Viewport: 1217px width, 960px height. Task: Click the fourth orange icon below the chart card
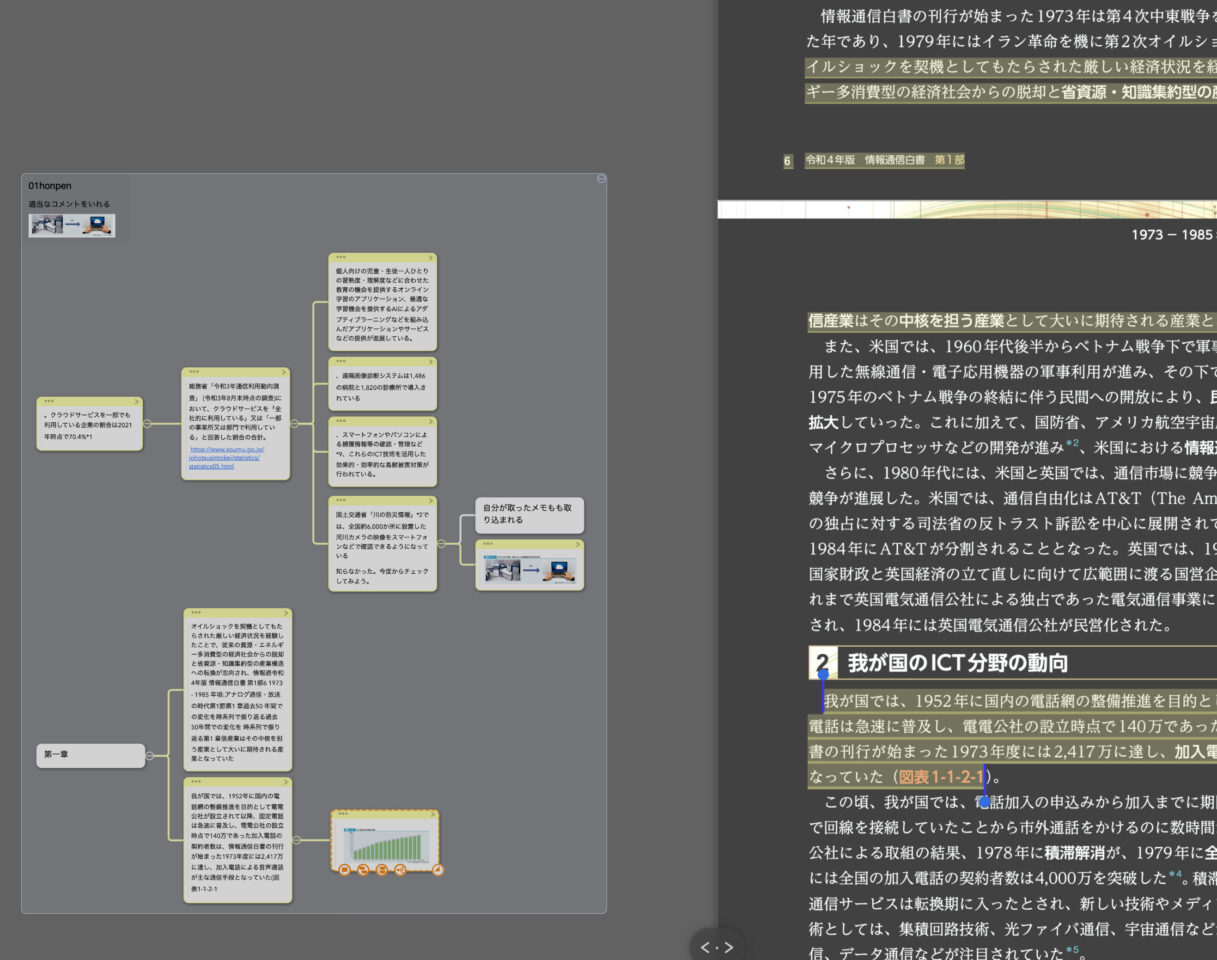(401, 869)
